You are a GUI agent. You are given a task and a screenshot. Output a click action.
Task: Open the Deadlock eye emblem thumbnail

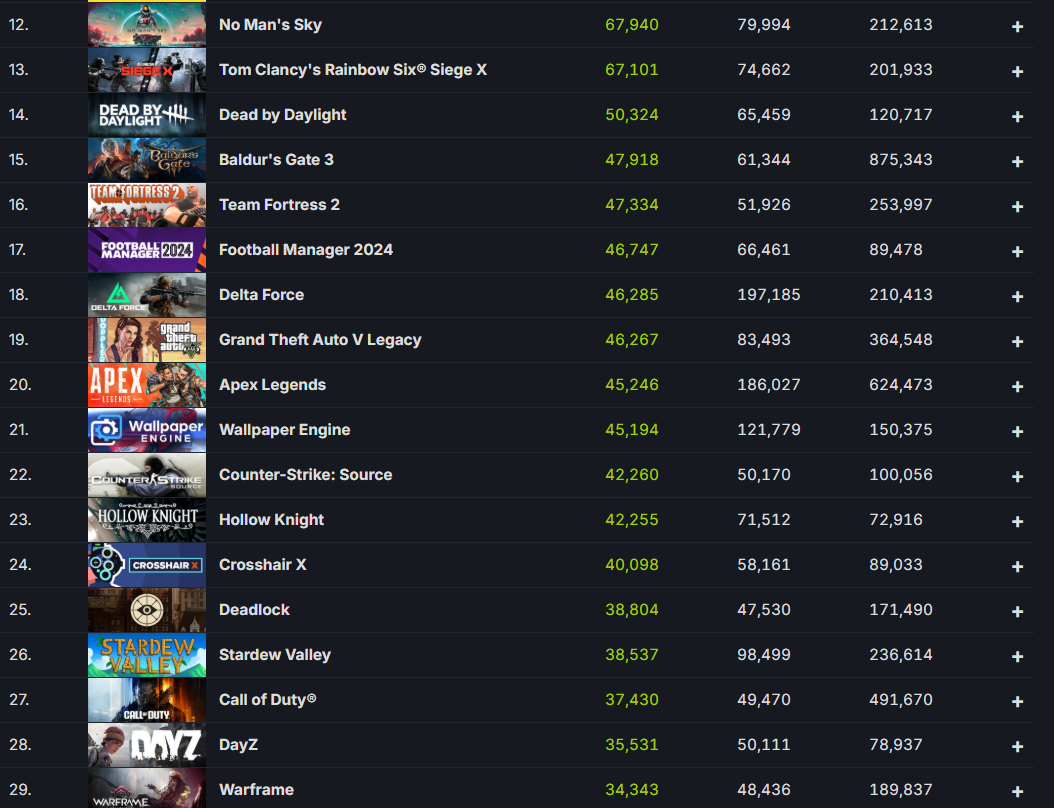147,610
